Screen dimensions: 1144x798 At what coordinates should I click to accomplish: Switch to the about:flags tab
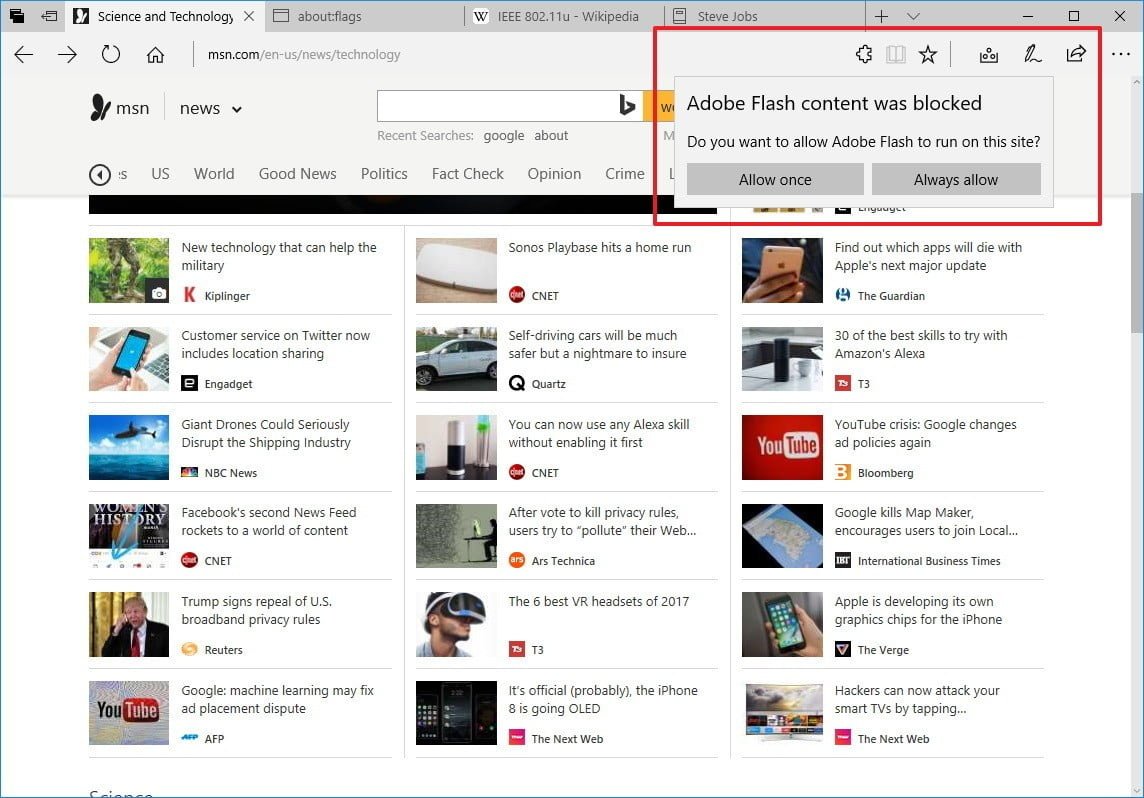[x=365, y=16]
